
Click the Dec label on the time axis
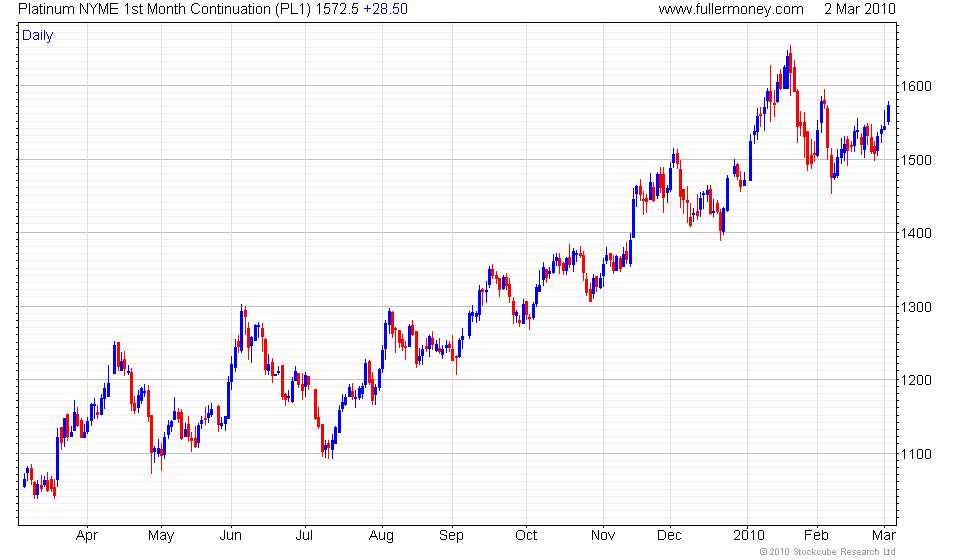pyautogui.click(x=669, y=536)
